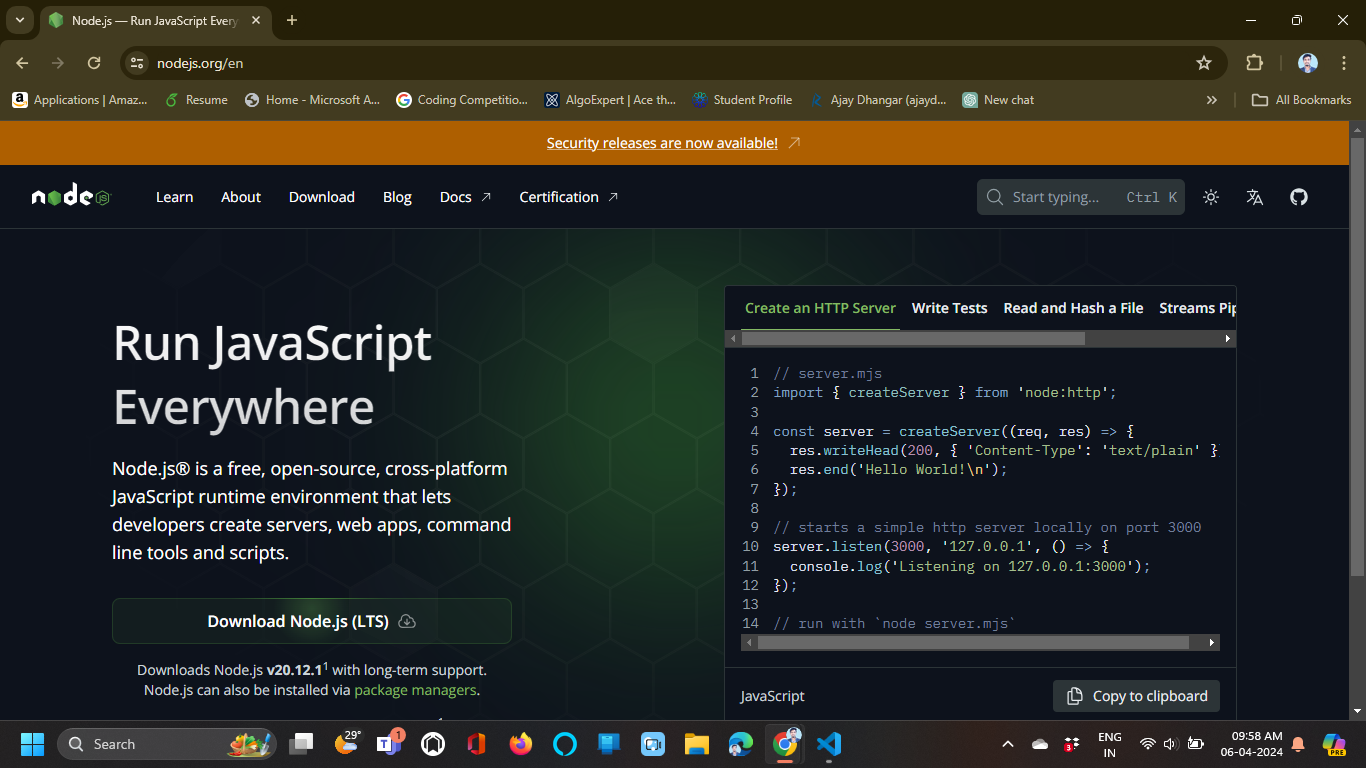The image size is (1366, 768).
Task: Switch to the Streams Pipeline tab
Action: (x=1197, y=308)
